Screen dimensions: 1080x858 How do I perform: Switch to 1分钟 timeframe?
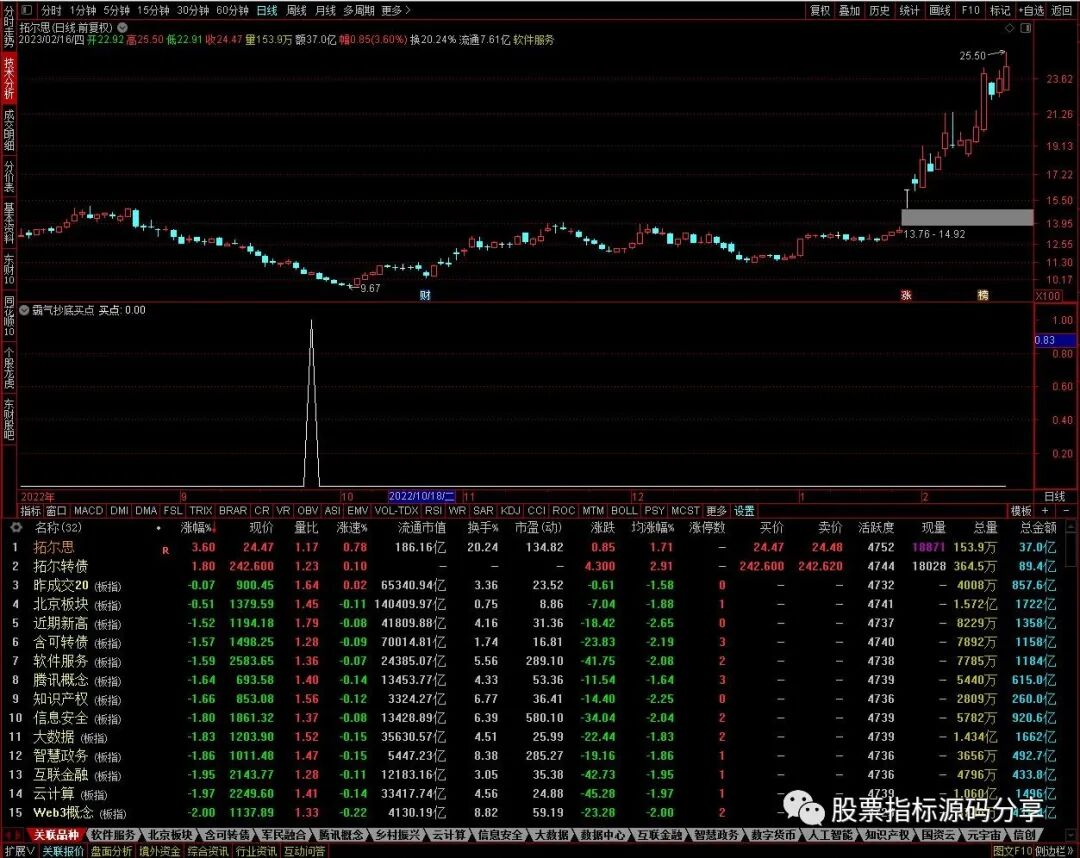pyautogui.click(x=83, y=10)
